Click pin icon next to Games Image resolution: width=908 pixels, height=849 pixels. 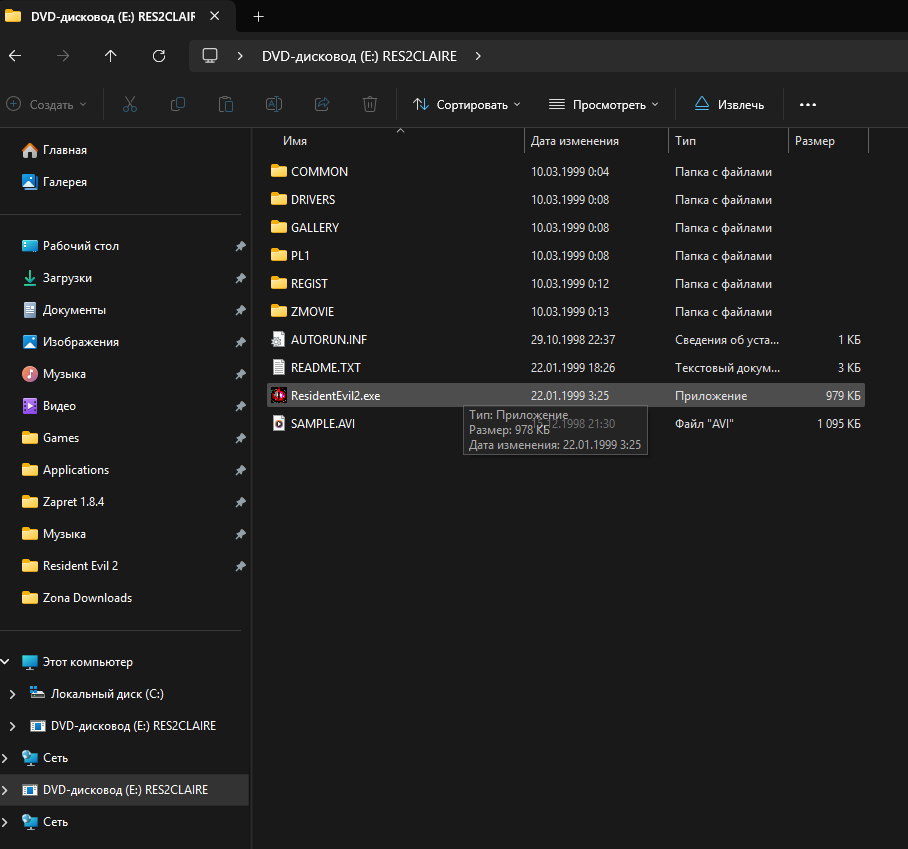click(x=240, y=438)
